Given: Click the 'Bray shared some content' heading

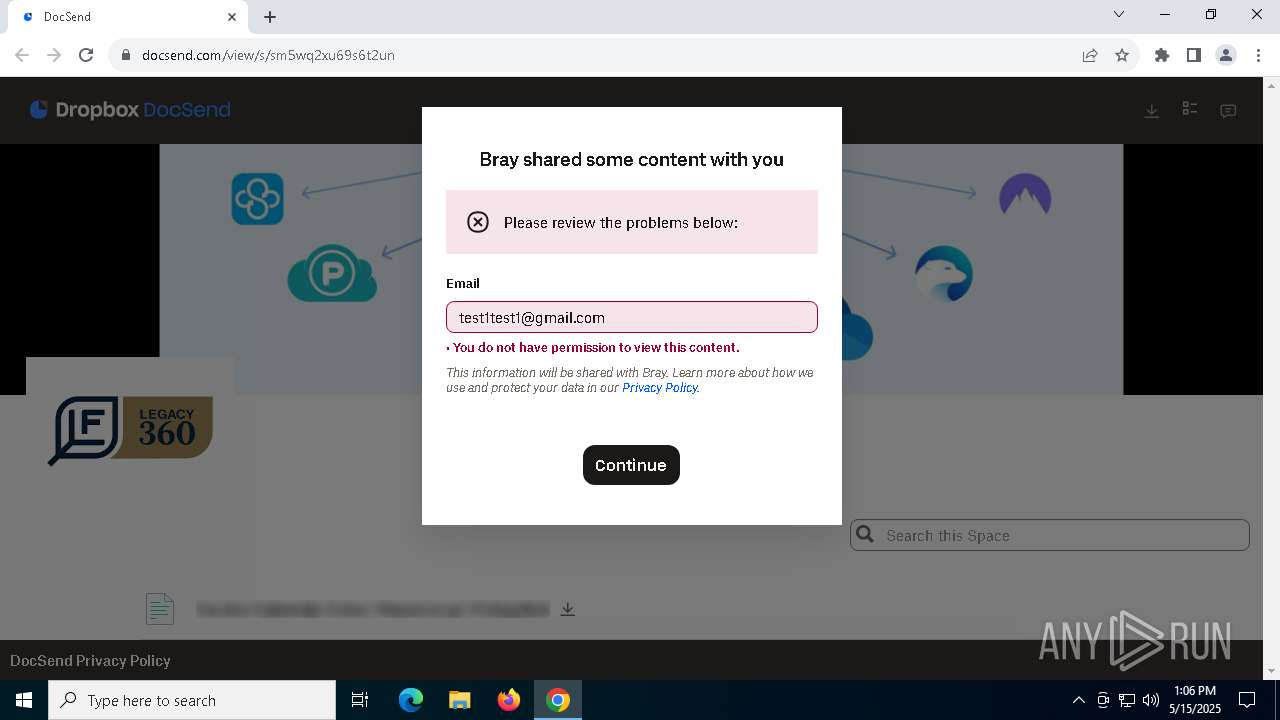Looking at the screenshot, I should (x=632, y=159).
